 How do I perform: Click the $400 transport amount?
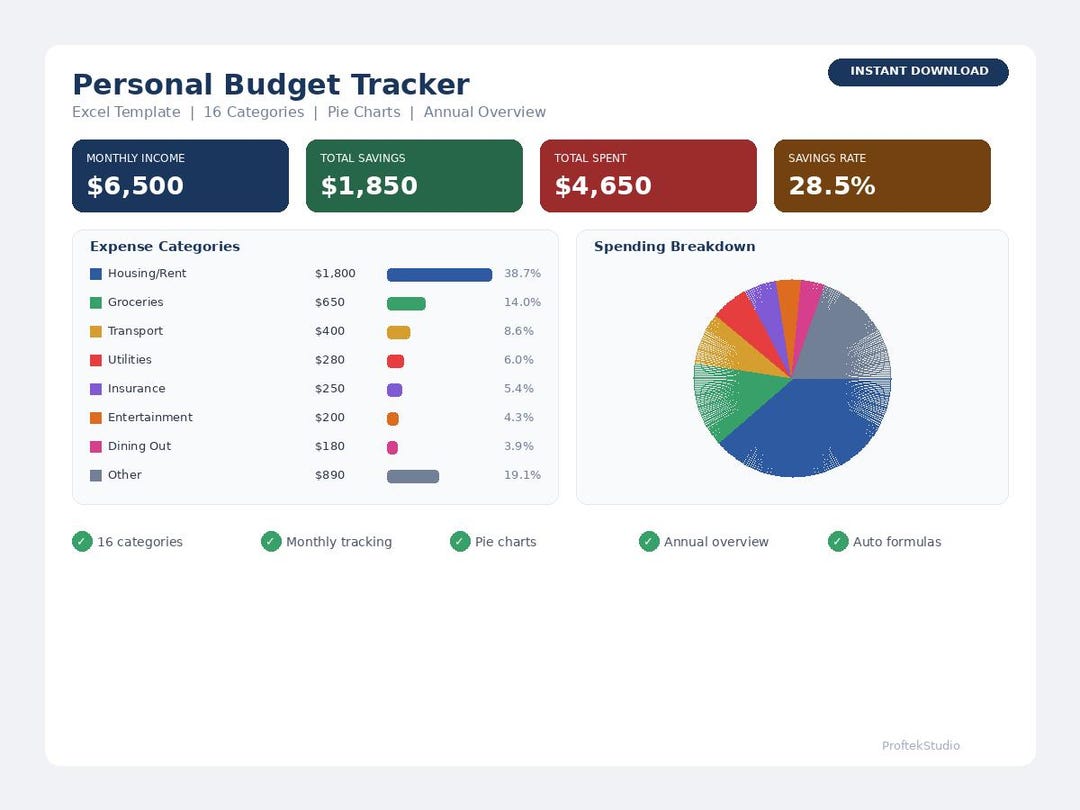click(330, 331)
